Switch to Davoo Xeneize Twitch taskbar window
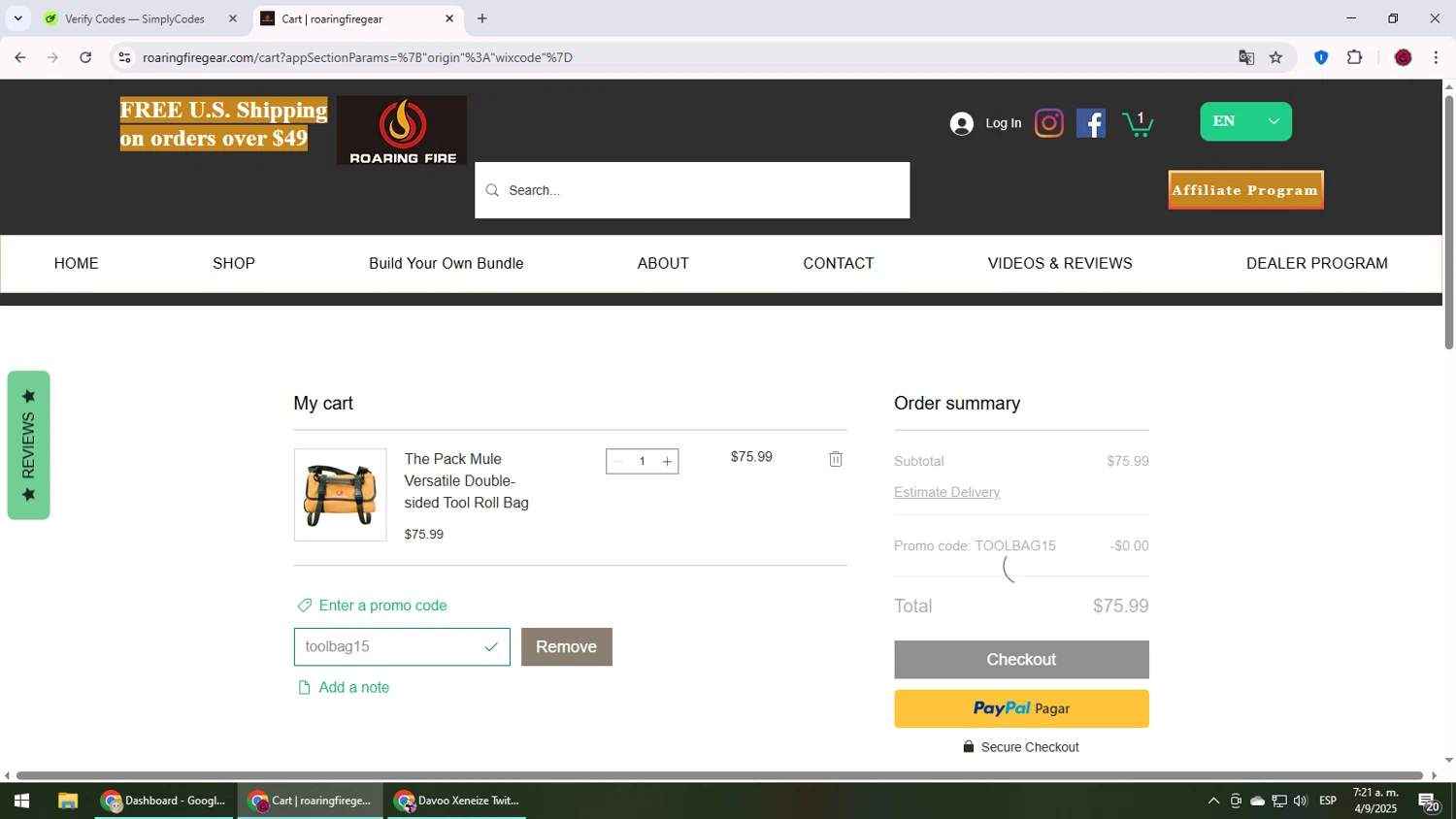1456x819 pixels. pyautogui.click(x=457, y=801)
